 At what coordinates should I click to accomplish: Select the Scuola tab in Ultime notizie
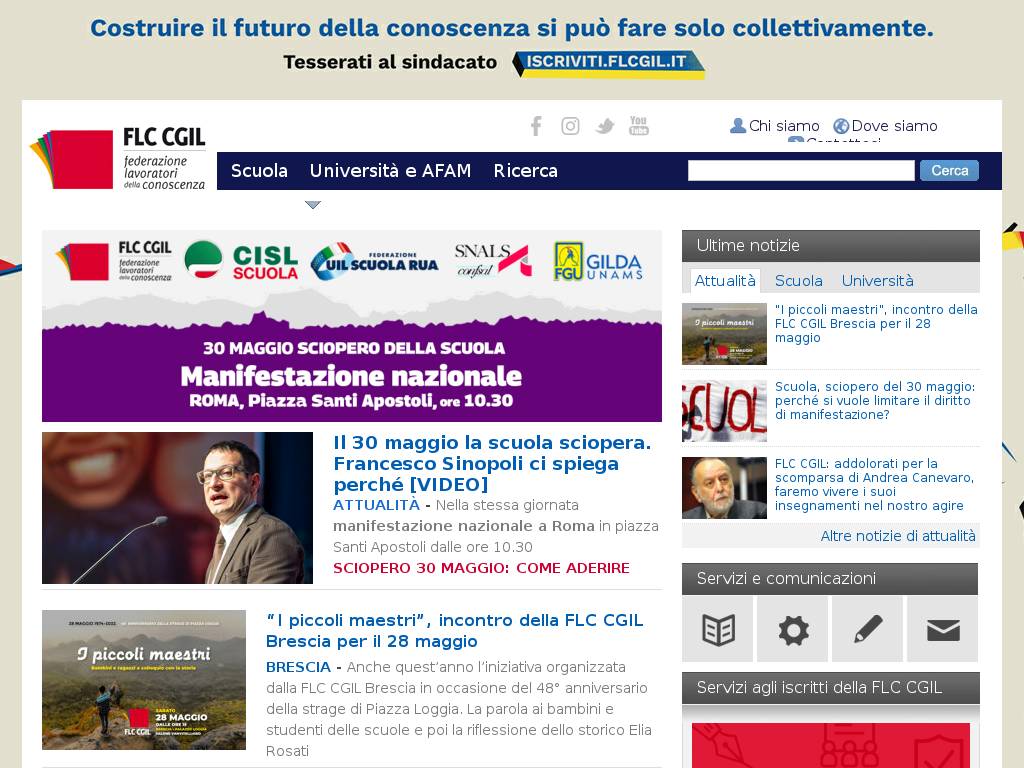coord(798,281)
